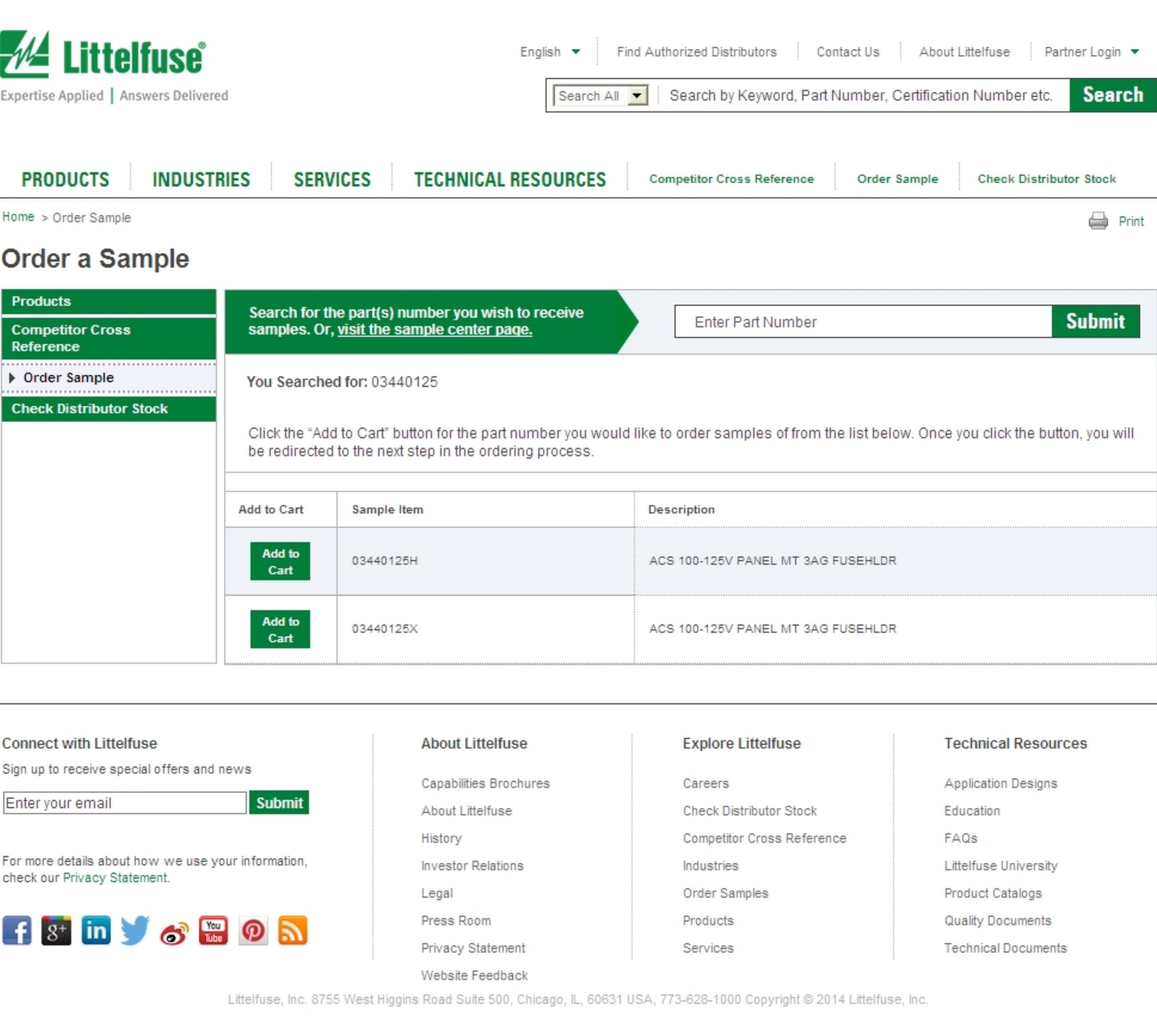Expand the Order Sample sidebar arrow
Viewport: 1157px width, 1036px height.
point(12,377)
